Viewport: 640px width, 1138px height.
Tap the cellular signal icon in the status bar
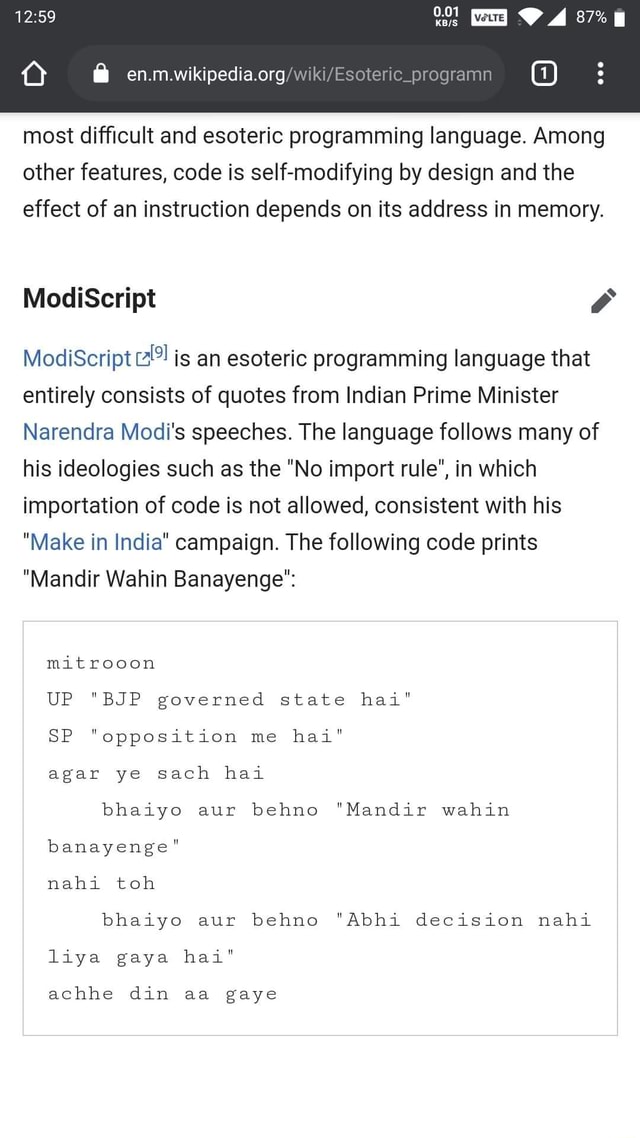click(556, 14)
